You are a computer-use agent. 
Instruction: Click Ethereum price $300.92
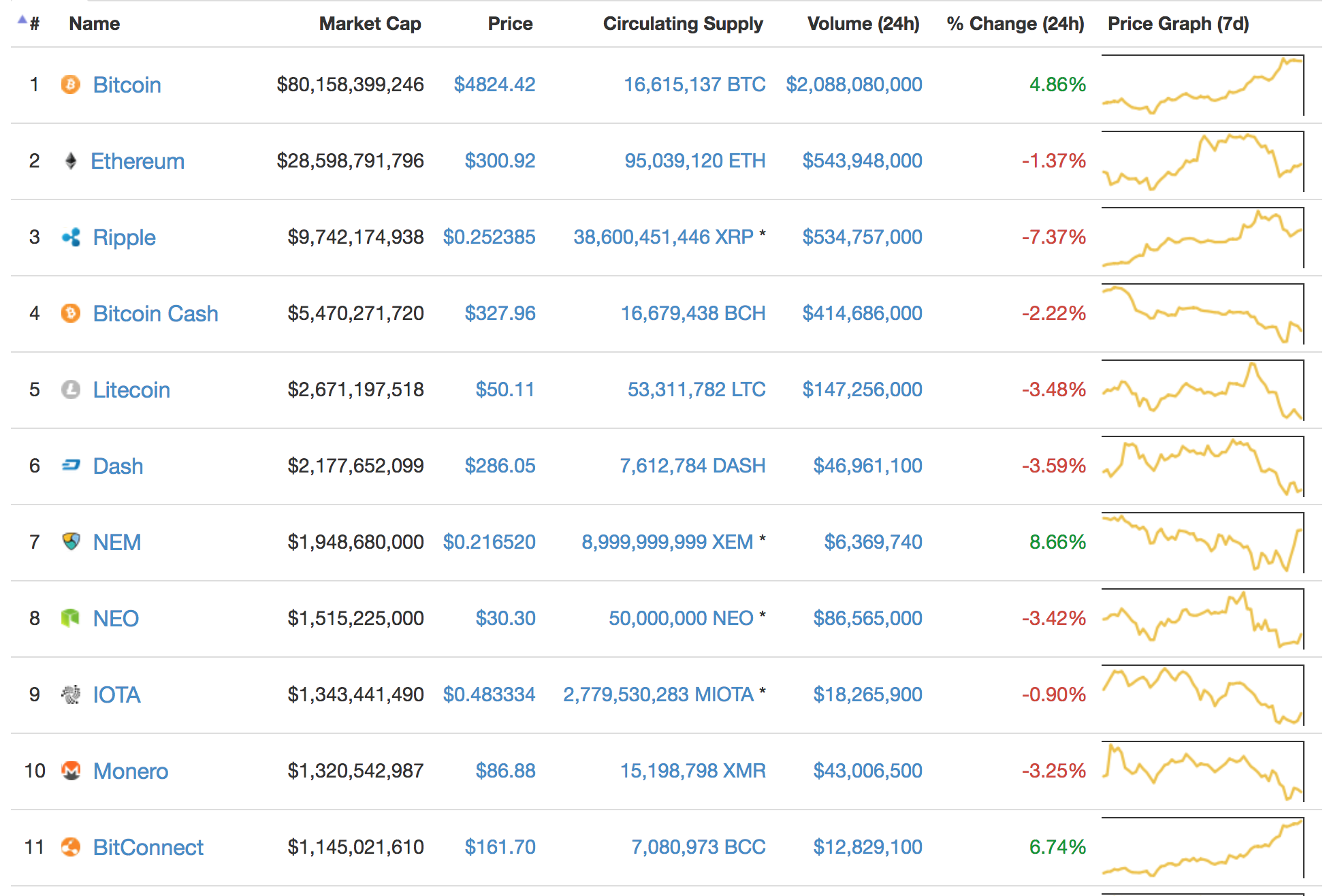(500, 161)
